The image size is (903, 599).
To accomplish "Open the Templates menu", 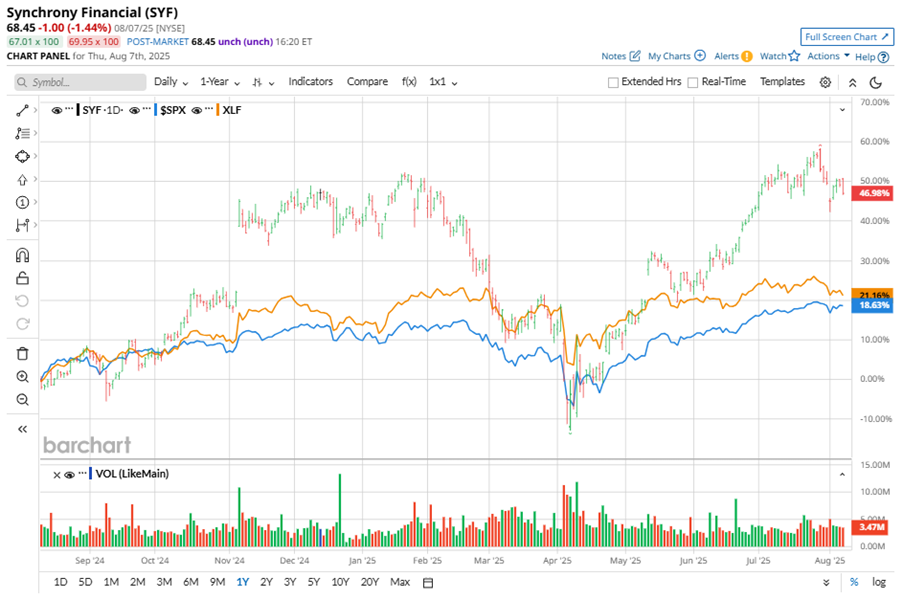I will tap(782, 82).
